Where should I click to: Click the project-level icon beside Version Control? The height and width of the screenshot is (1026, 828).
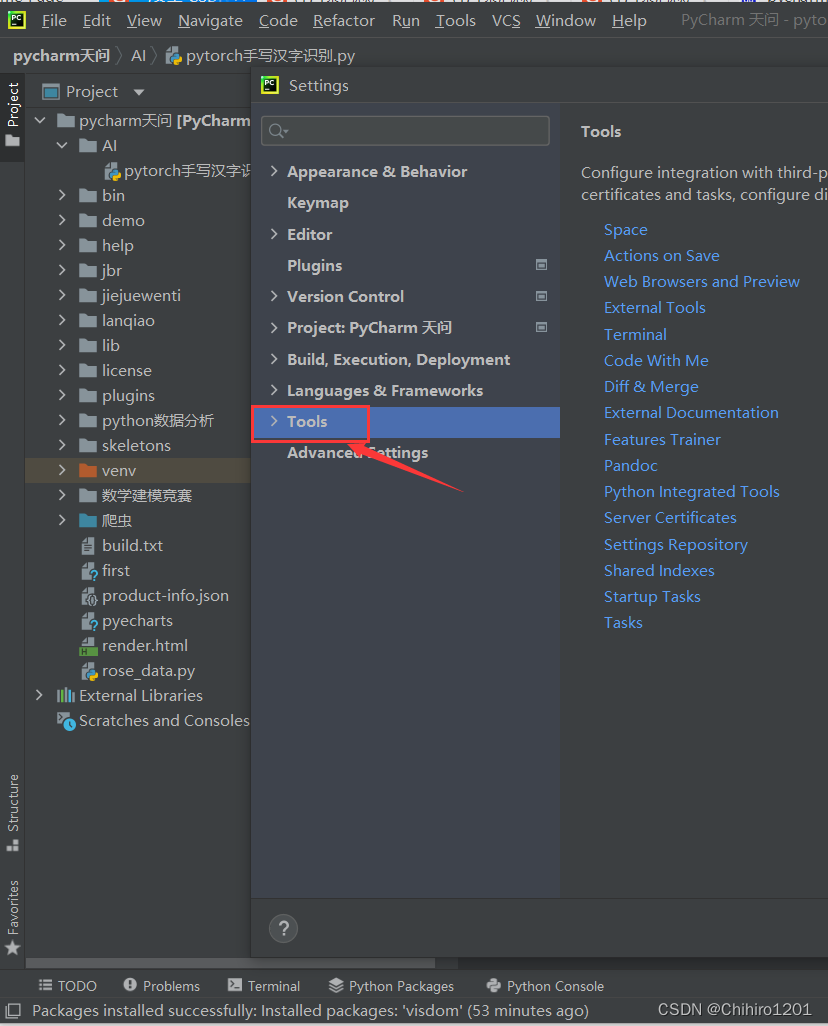click(x=541, y=296)
